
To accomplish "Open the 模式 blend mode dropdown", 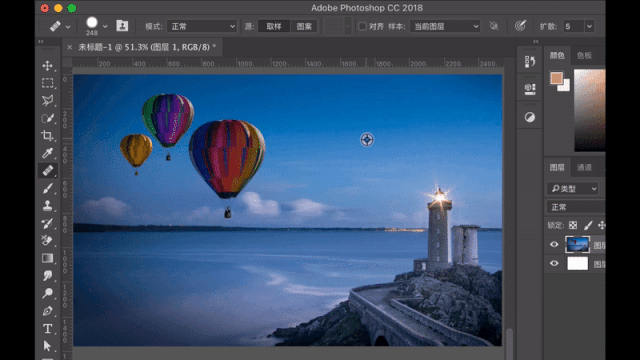I will pyautogui.click(x=202, y=27).
